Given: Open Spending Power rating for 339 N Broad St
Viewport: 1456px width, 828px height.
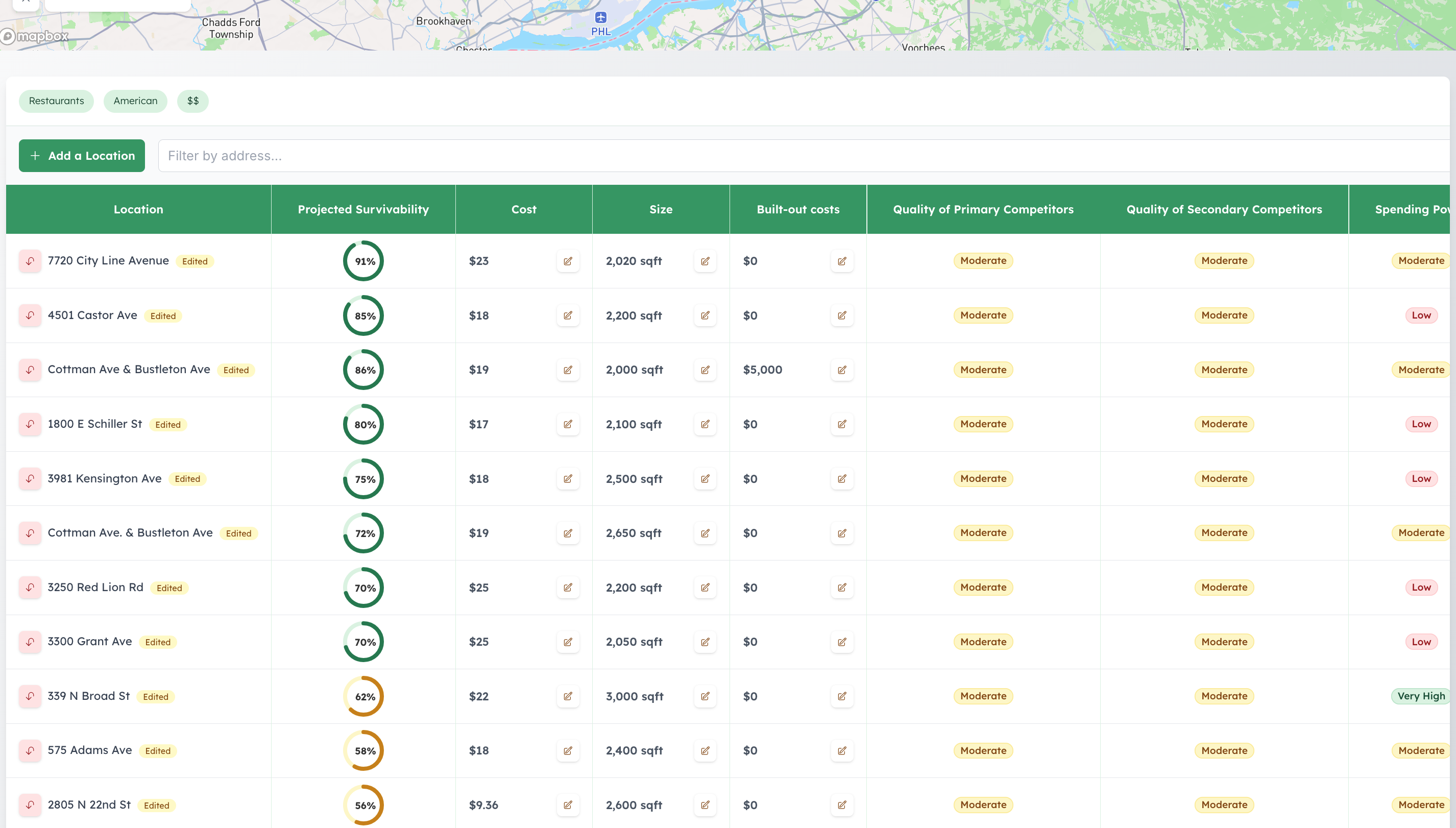Looking at the screenshot, I should (1420, 696).
